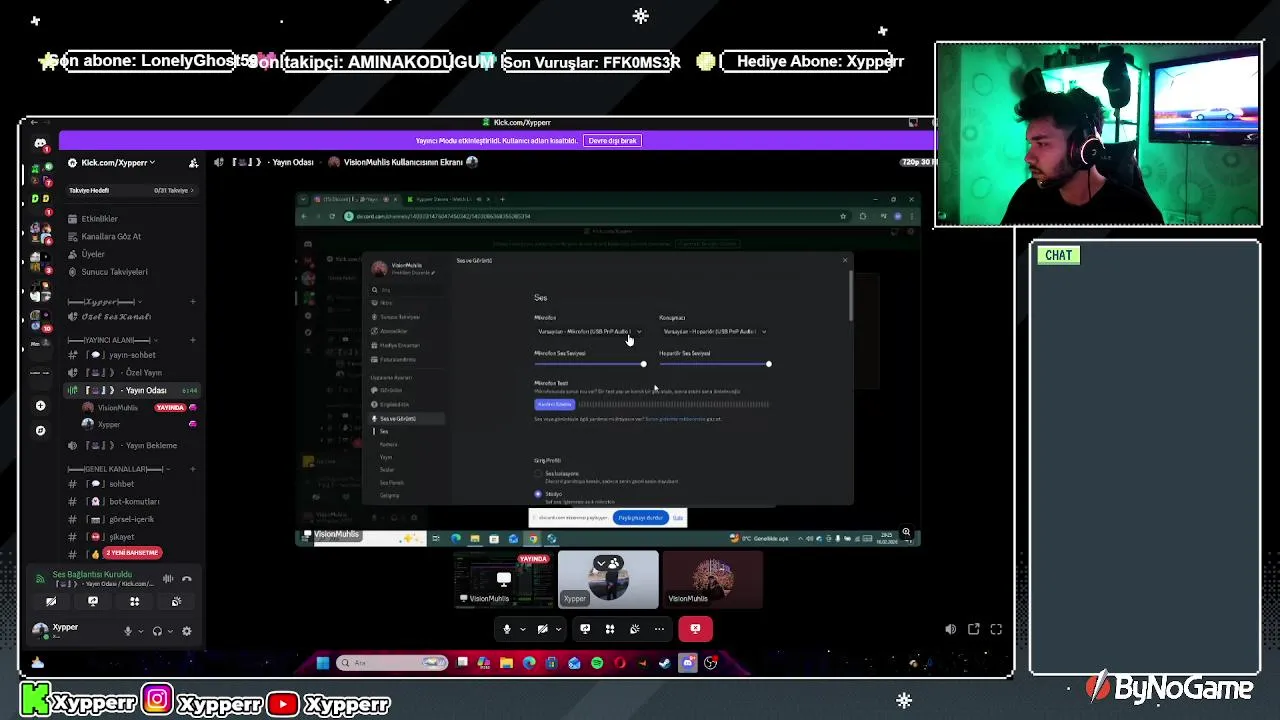
Task: Open more options three-dots in call bar
Action: coord(659,629)
